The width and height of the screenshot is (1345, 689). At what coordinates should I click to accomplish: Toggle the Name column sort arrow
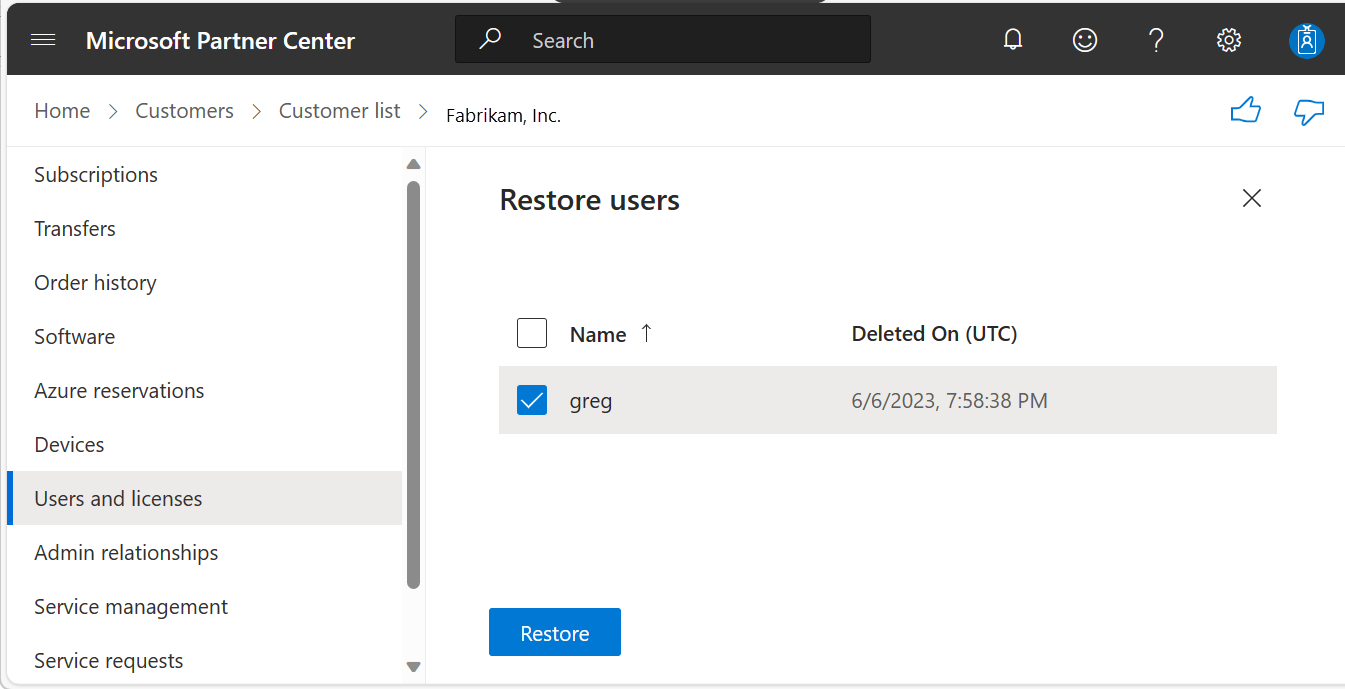click(x=646, y=333)
